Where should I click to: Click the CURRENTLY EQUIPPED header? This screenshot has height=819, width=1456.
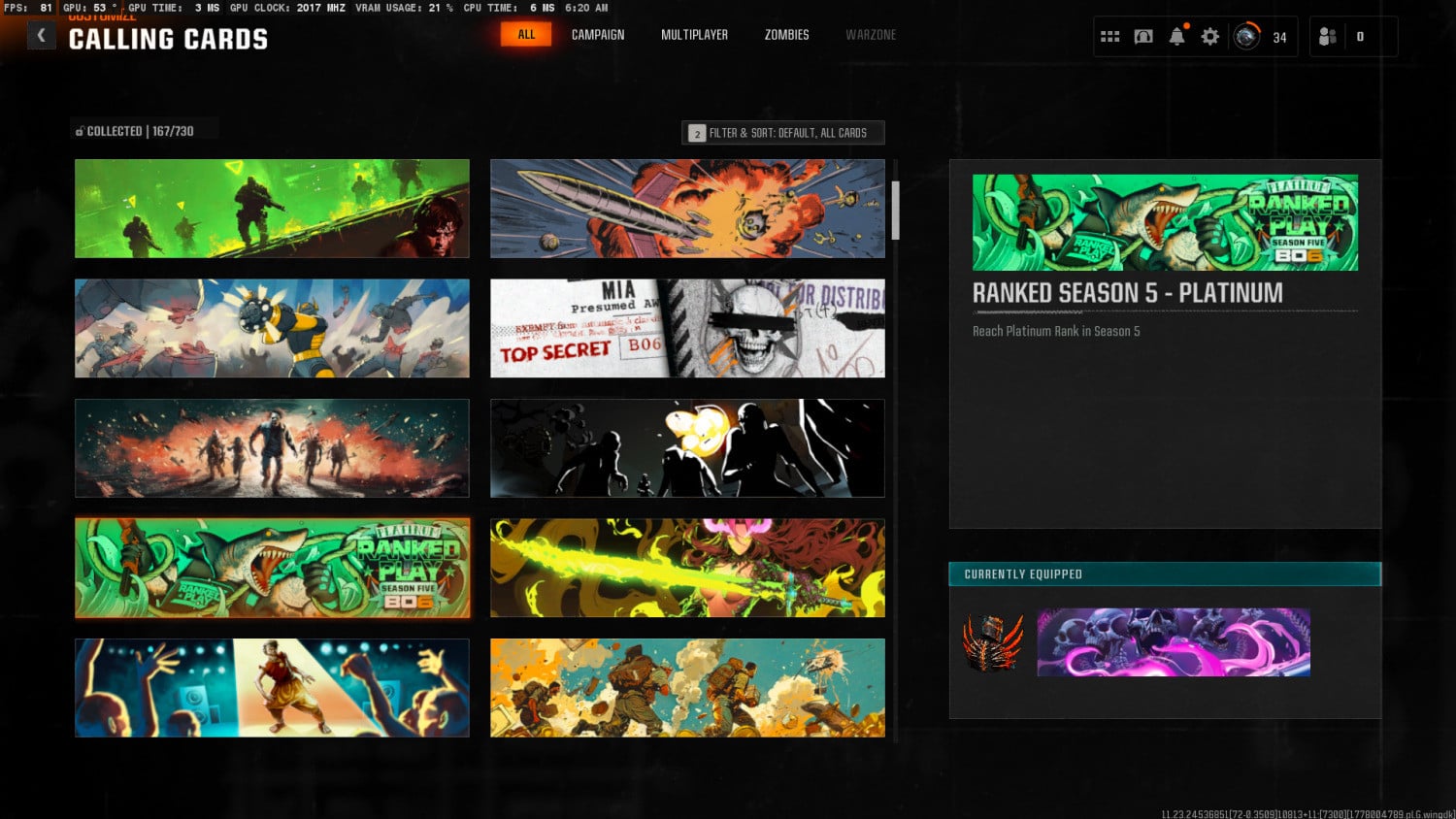point(1165,574)
